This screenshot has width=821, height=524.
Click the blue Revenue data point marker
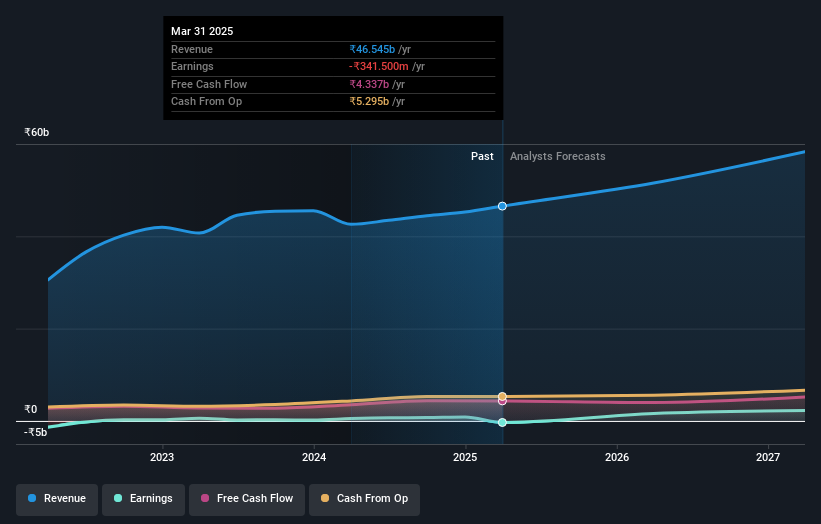[x=502, y=206]
